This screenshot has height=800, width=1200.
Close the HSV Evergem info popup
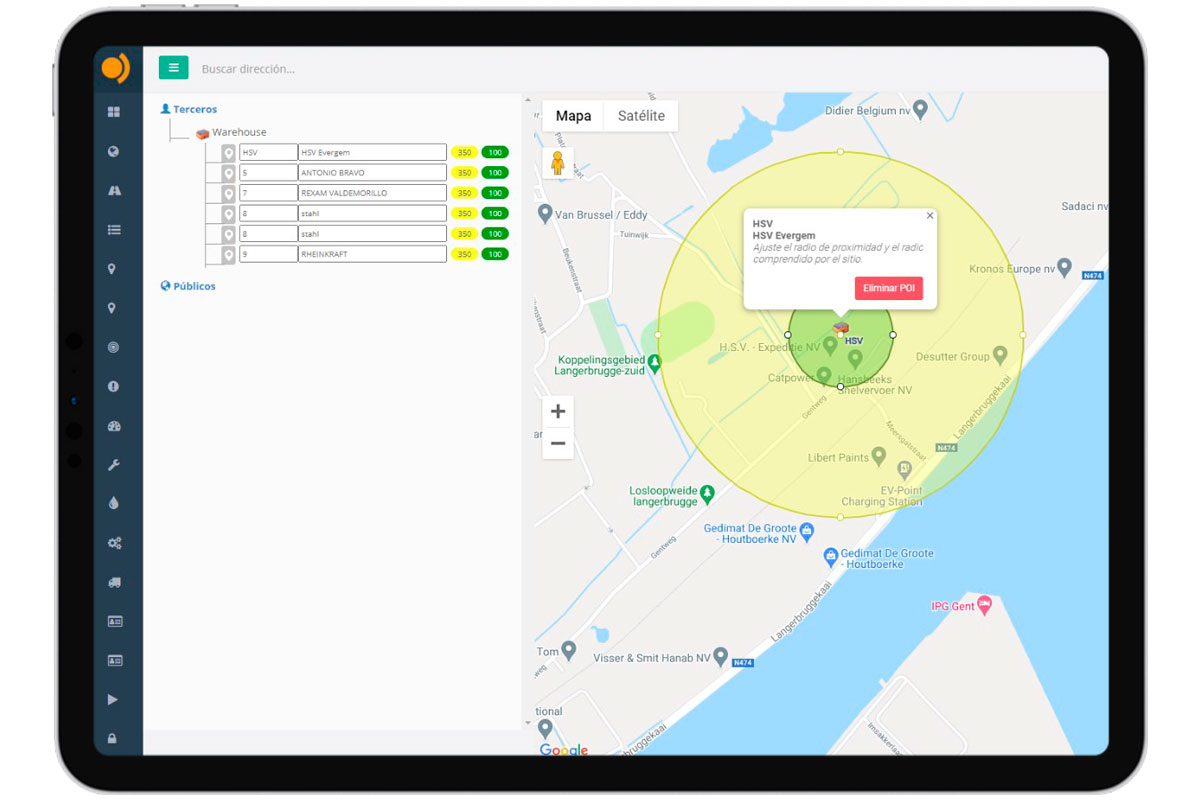pos(930,215)
